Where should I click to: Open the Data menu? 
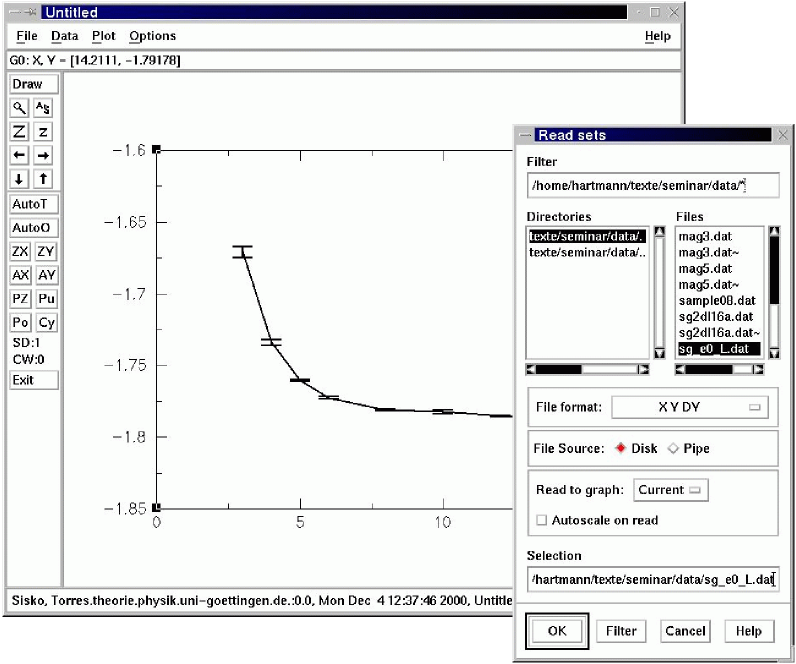(x=64, y=36)
